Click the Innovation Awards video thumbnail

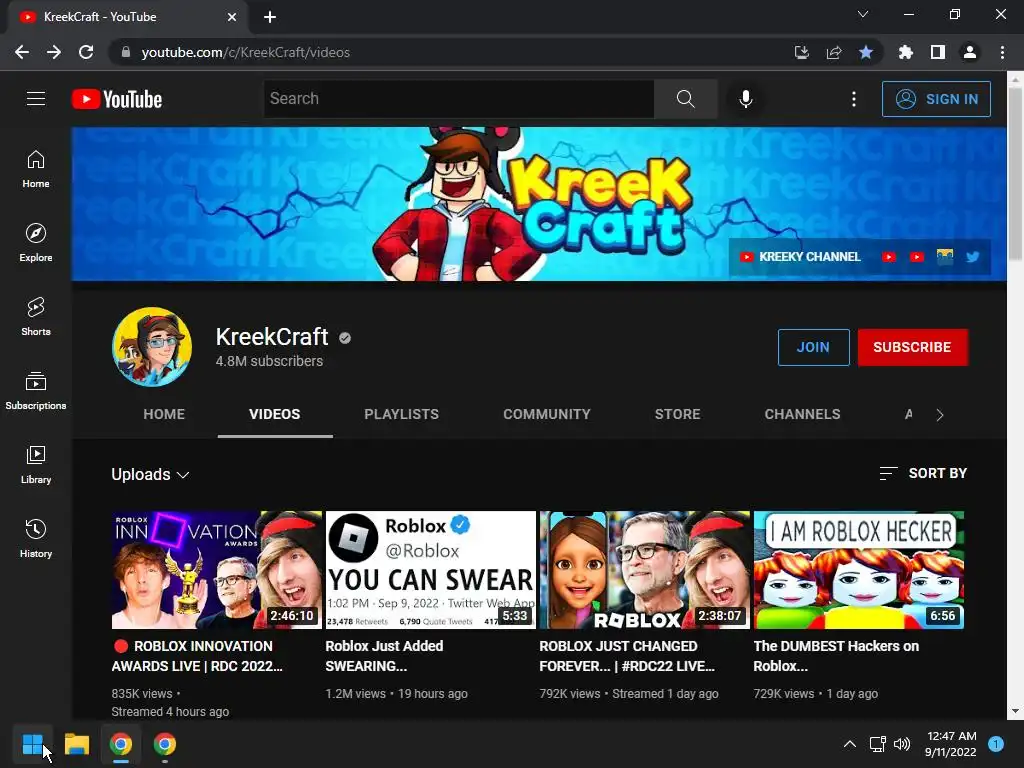pos(216,569)
